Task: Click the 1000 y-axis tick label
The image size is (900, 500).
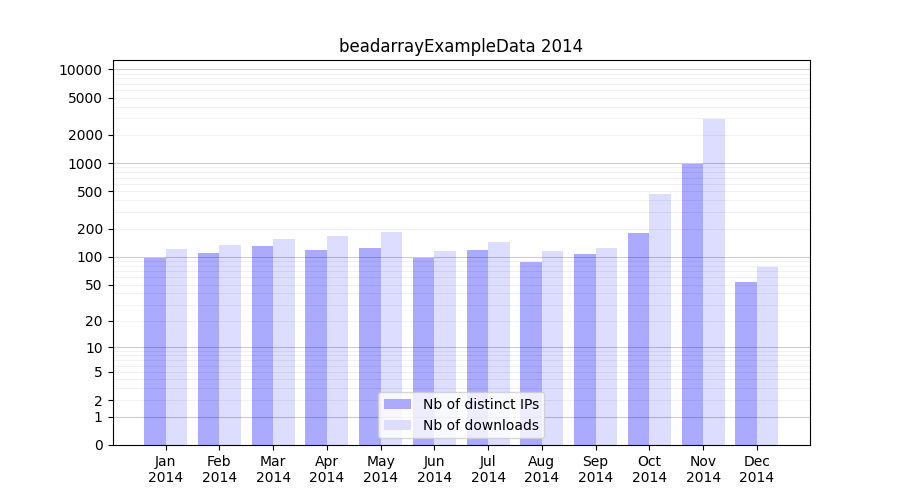Action: (84, 164)
